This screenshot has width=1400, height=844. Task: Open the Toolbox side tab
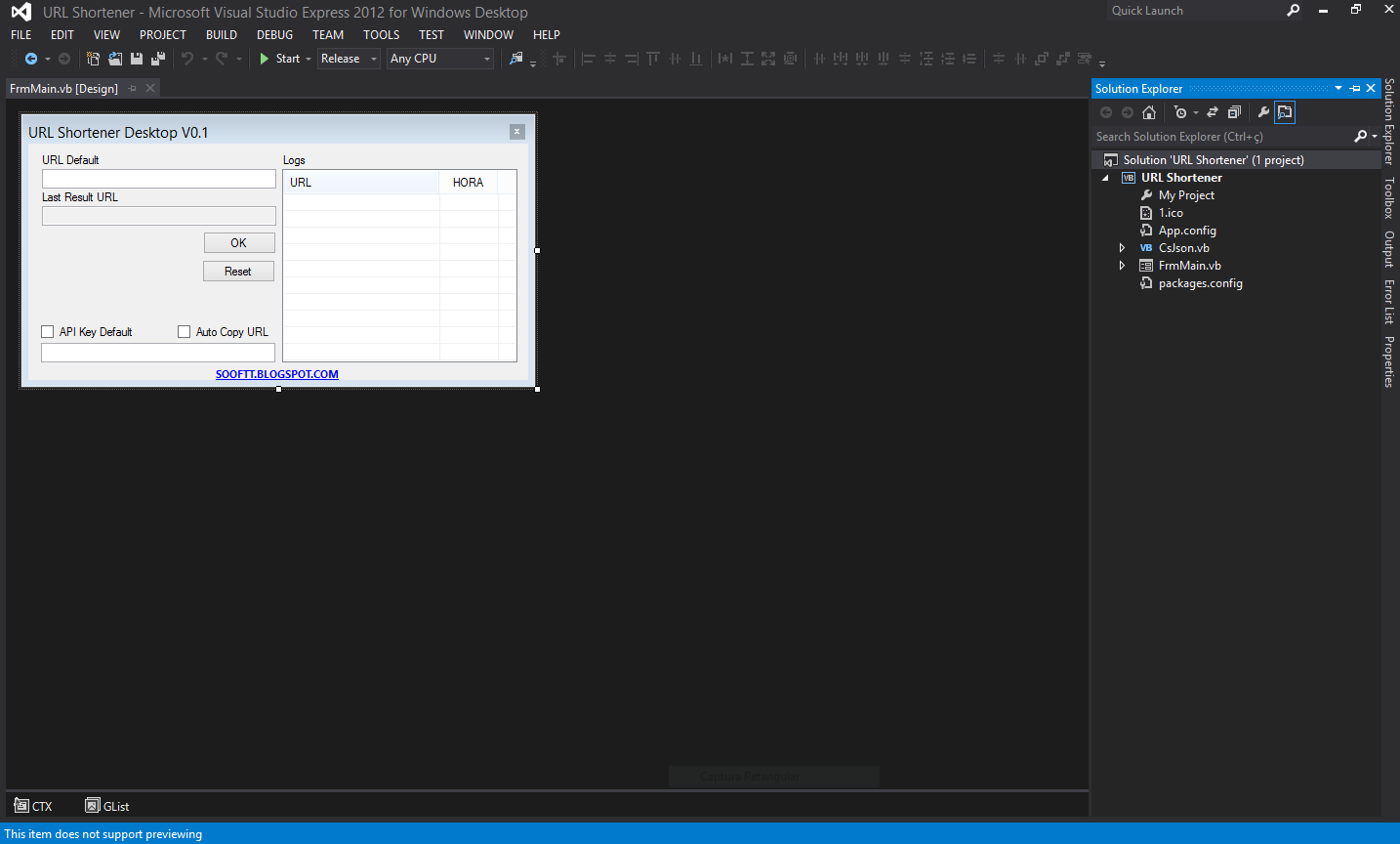(x=1389, y=197)
